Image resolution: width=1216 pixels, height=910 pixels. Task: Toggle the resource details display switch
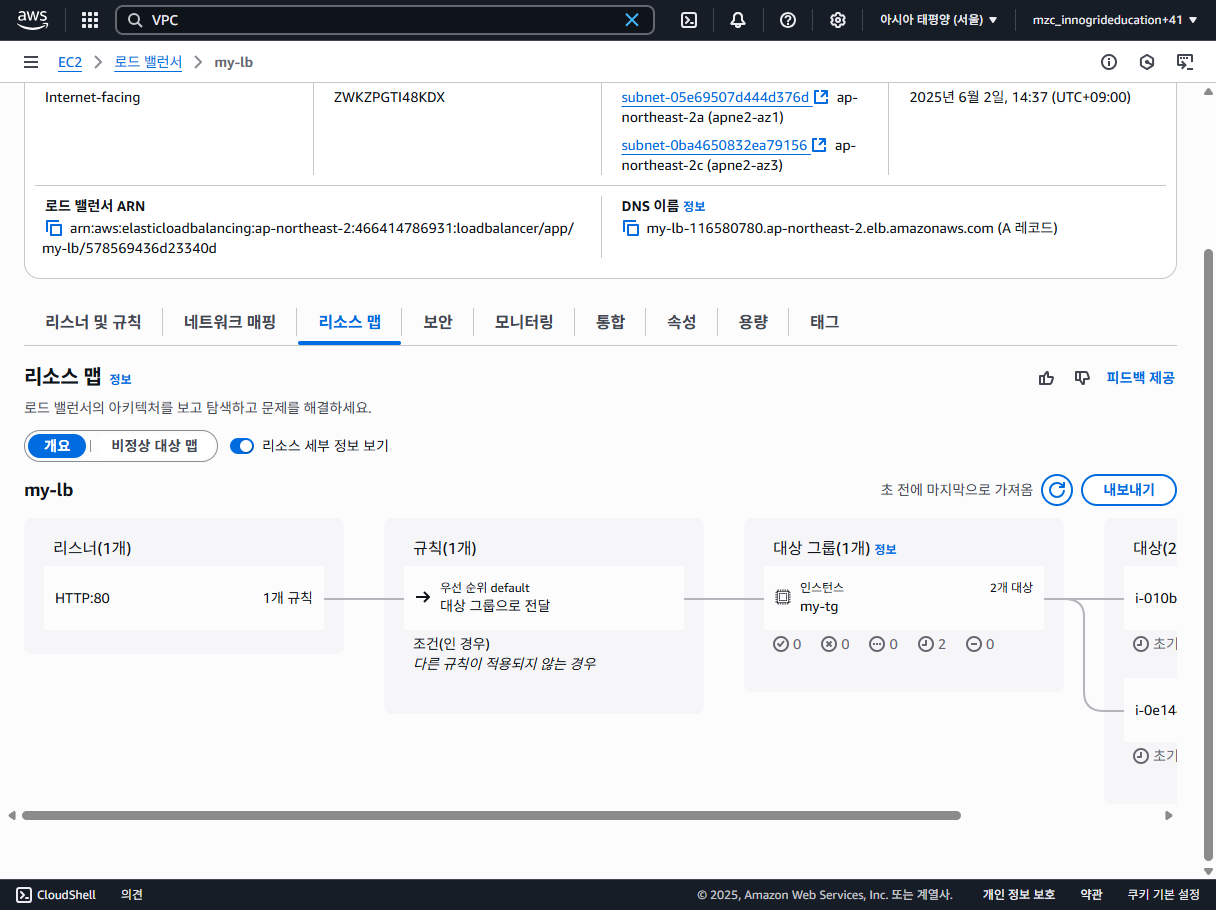click(x=242, y=446)
